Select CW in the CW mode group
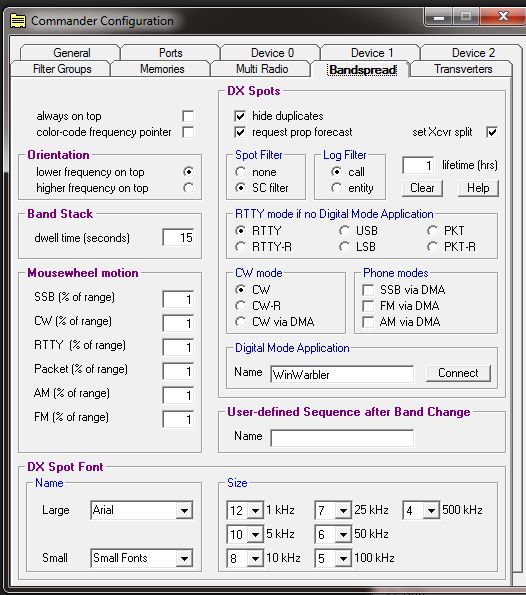The height and width of the screenshot is (595, 526). tap(240, 290)
